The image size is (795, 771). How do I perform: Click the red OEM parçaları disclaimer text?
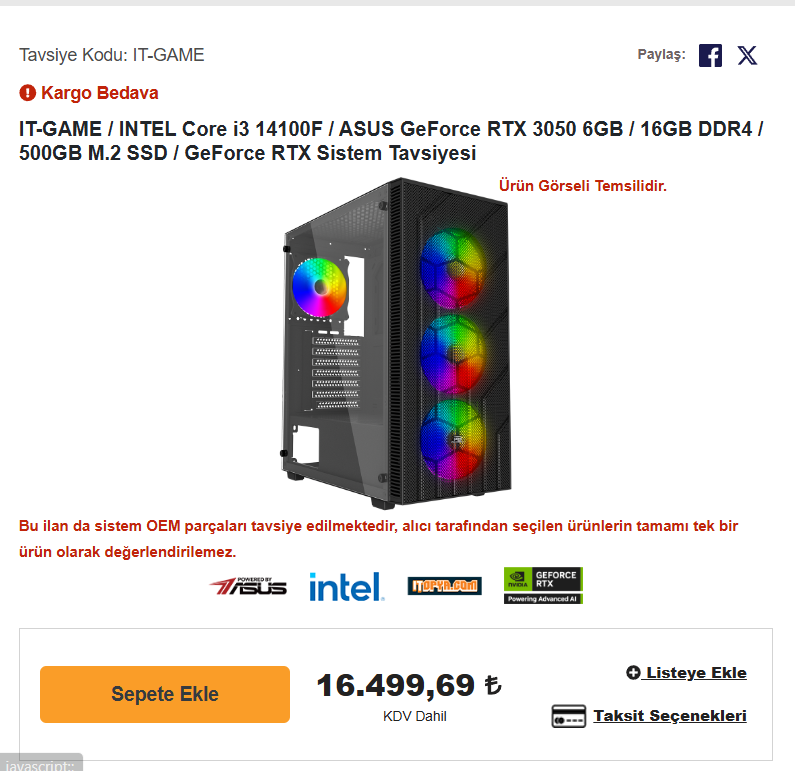[x=378, y=539]
